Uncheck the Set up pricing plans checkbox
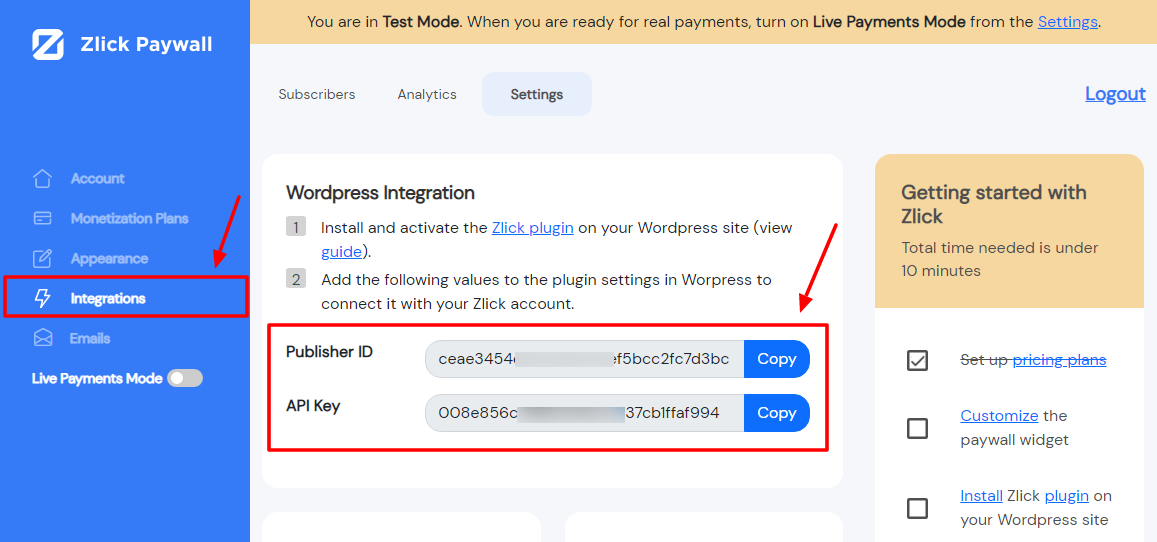 (917, 361)
